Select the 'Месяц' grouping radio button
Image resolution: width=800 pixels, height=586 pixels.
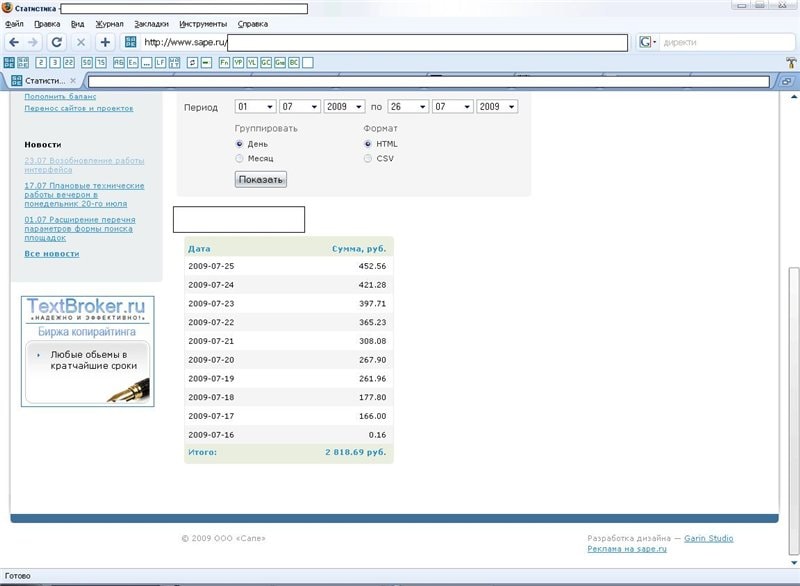[x=239, y=158]
